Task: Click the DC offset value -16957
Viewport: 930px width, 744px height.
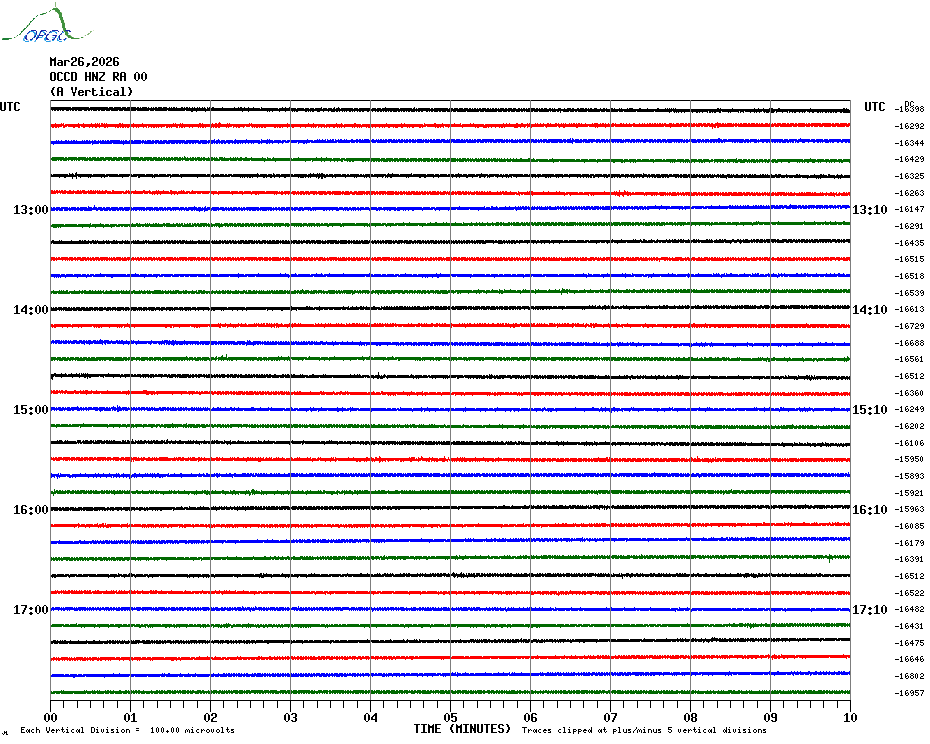Action: (x=910, y=693)
